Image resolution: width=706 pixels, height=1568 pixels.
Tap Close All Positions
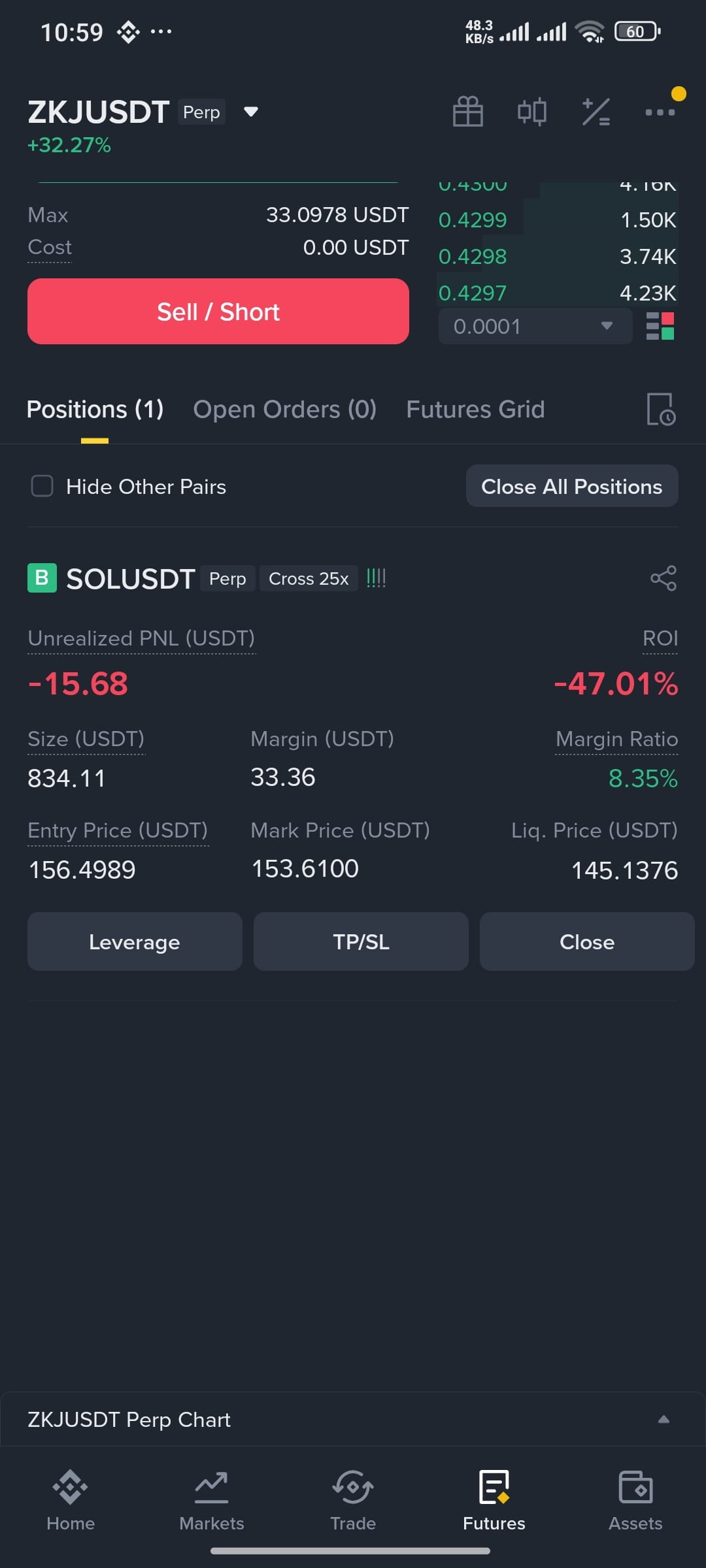[x=572, y=486]
